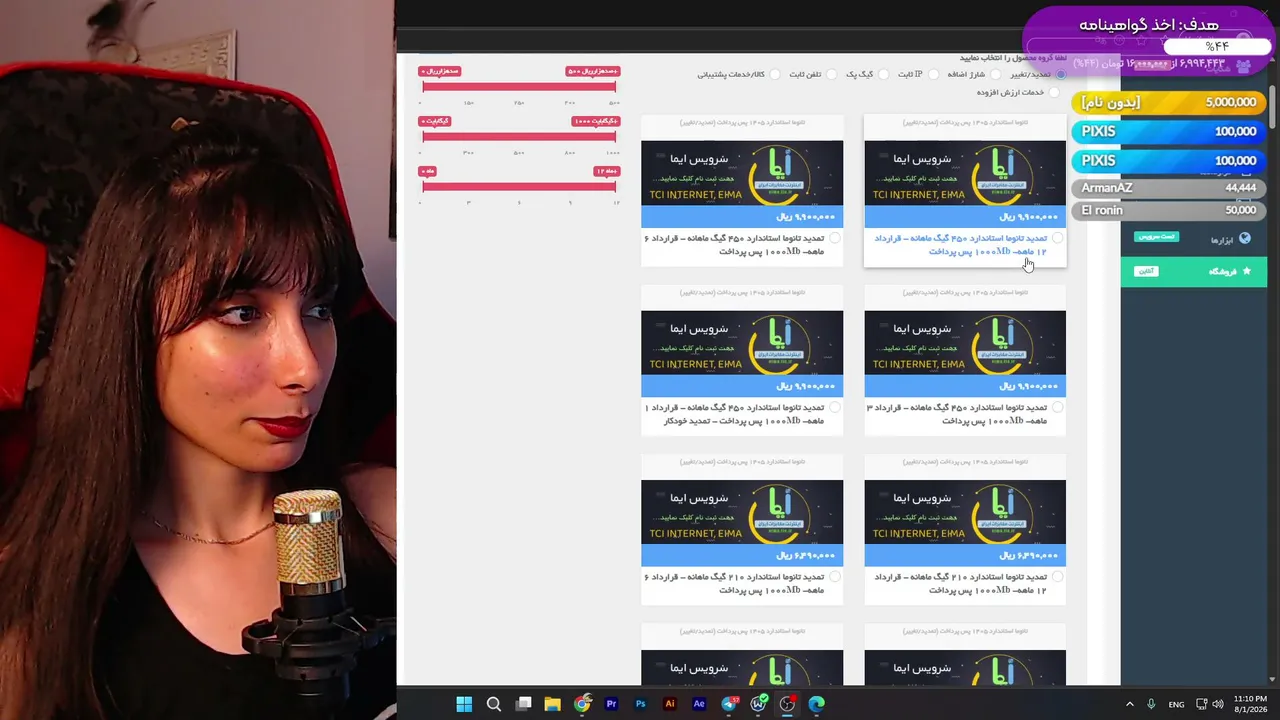
Task: Click the آنلاین badge beside فروشگاه
Action: (1146, 271)
